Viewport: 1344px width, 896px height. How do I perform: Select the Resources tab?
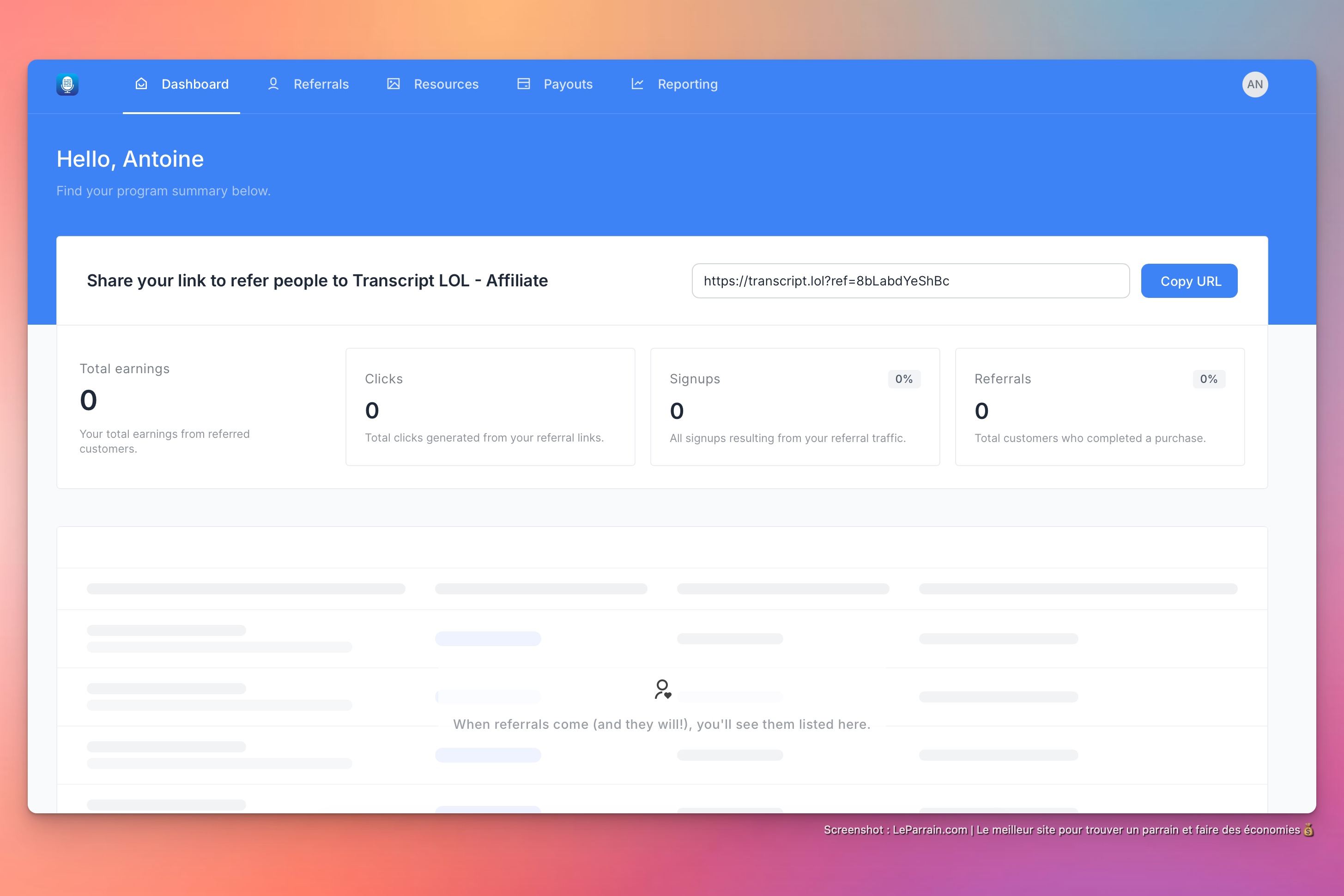click(446, 85)
